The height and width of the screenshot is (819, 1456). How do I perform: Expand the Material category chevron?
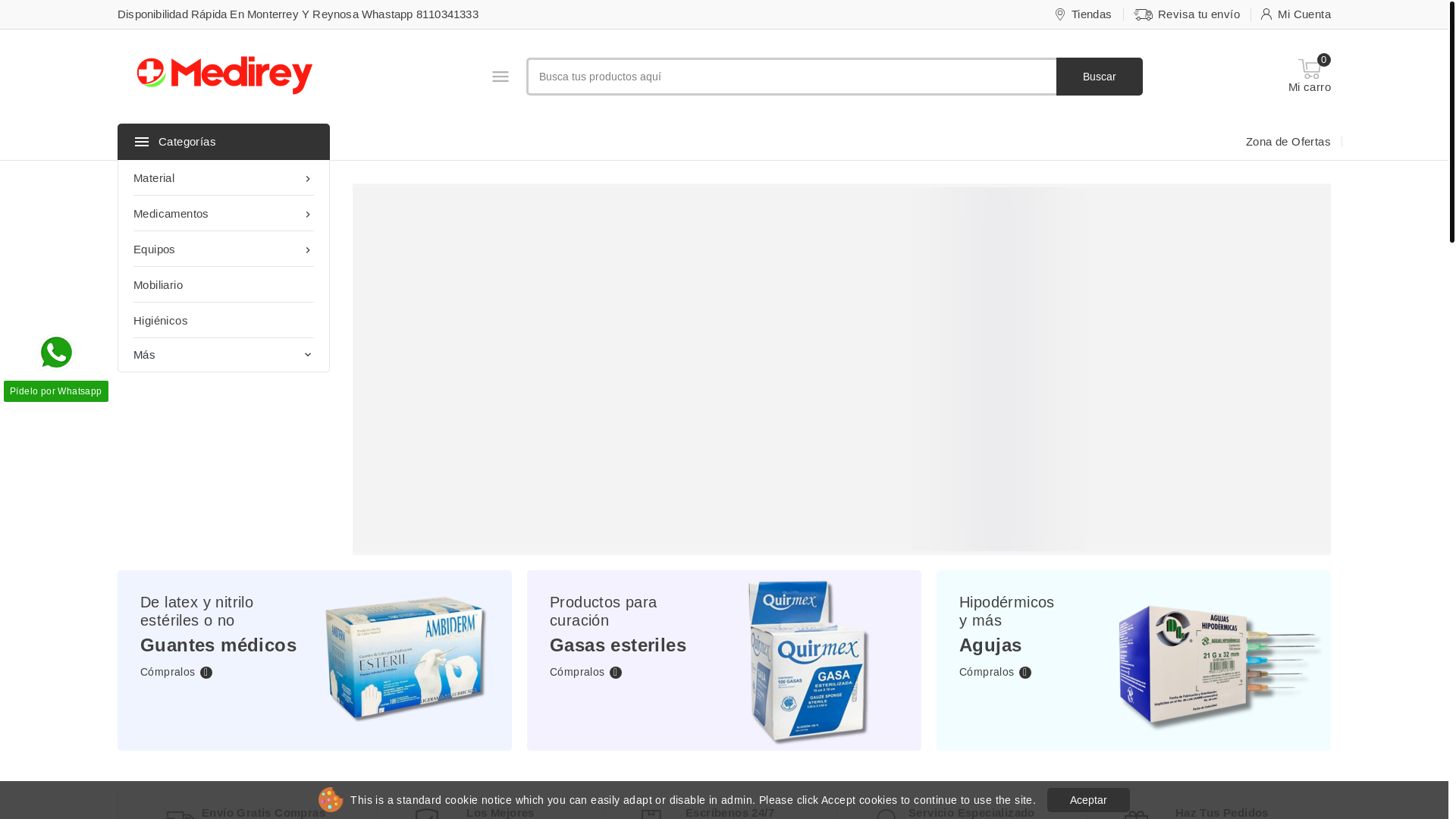click(x=308, y=179)
